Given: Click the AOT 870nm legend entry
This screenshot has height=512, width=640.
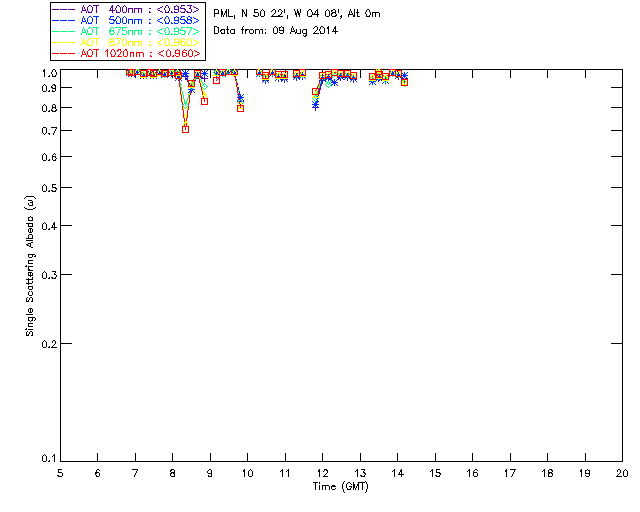Looking at the screenshot, I should tap(126, 42).
